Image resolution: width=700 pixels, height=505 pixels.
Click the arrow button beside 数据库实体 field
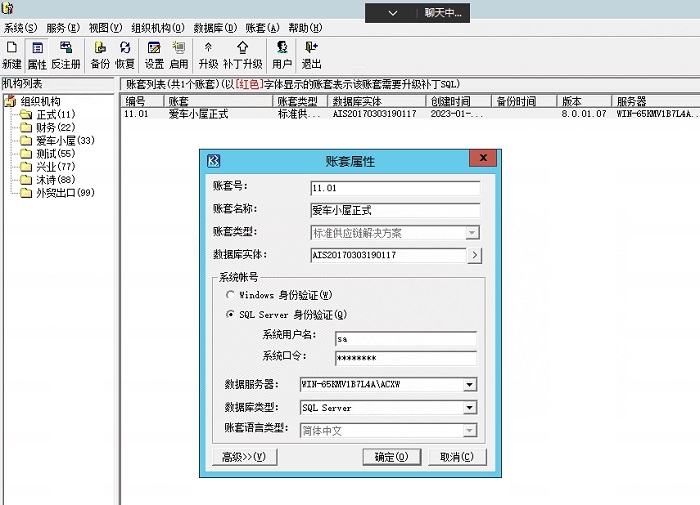(474, 255)
